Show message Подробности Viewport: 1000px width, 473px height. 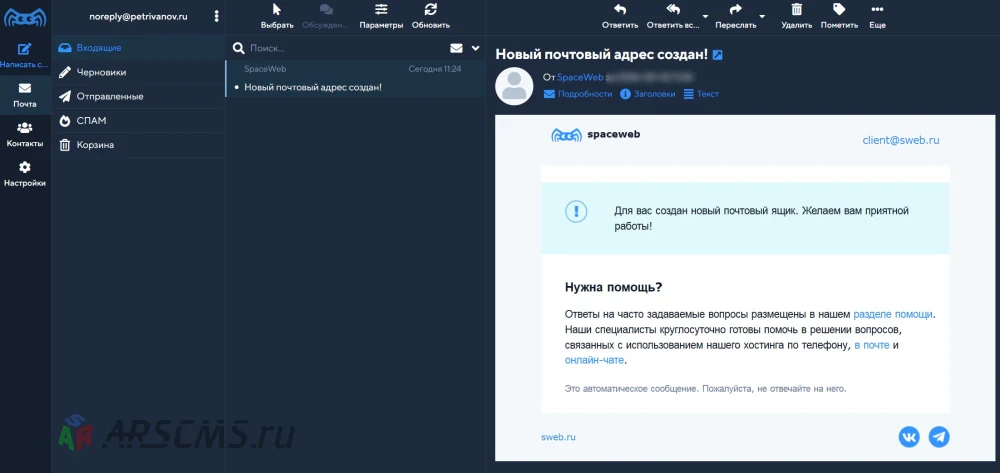coord(578,94)
